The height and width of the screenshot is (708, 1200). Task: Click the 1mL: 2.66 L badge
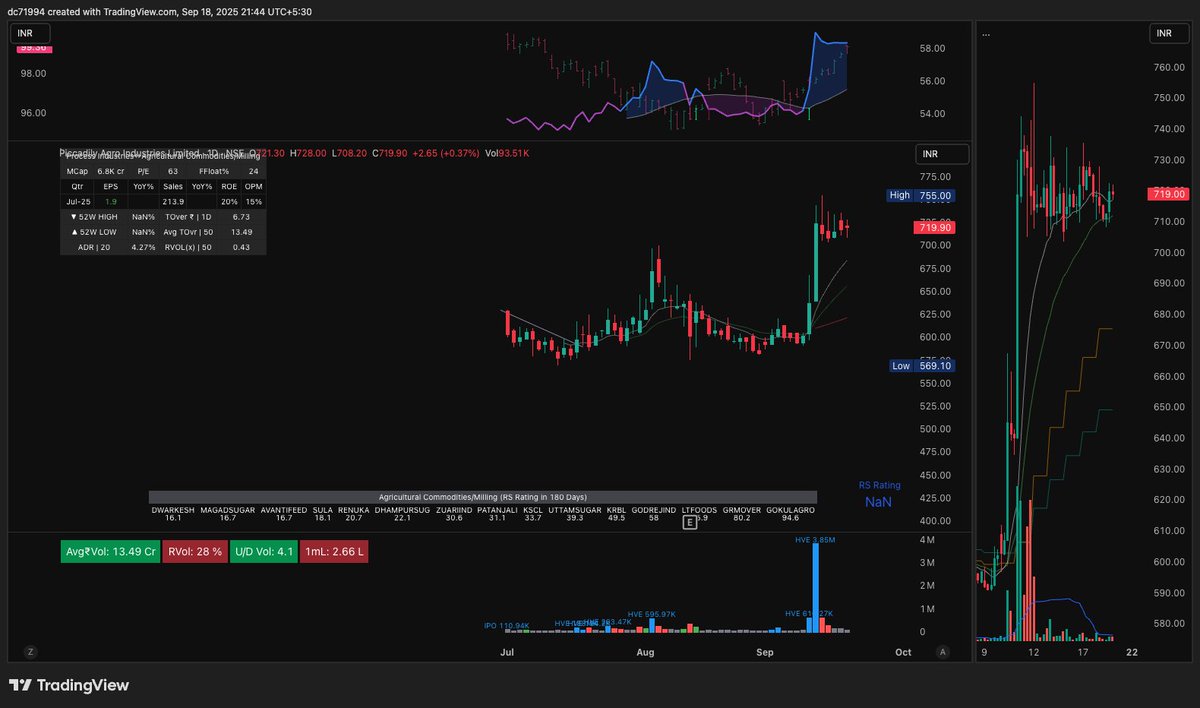334,551
